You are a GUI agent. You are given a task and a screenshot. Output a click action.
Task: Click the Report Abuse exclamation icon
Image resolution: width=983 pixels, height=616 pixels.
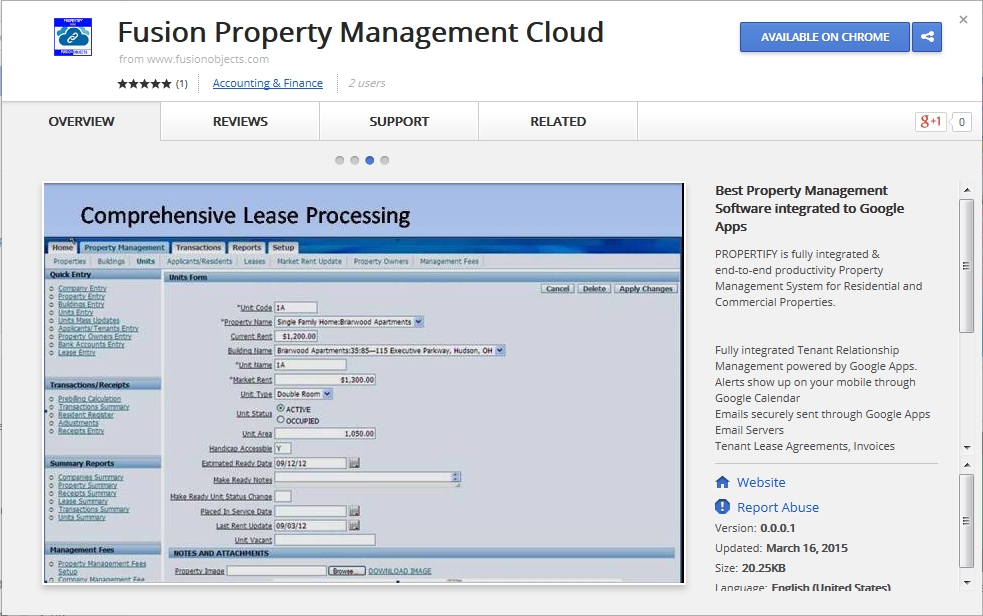point(722,506)
